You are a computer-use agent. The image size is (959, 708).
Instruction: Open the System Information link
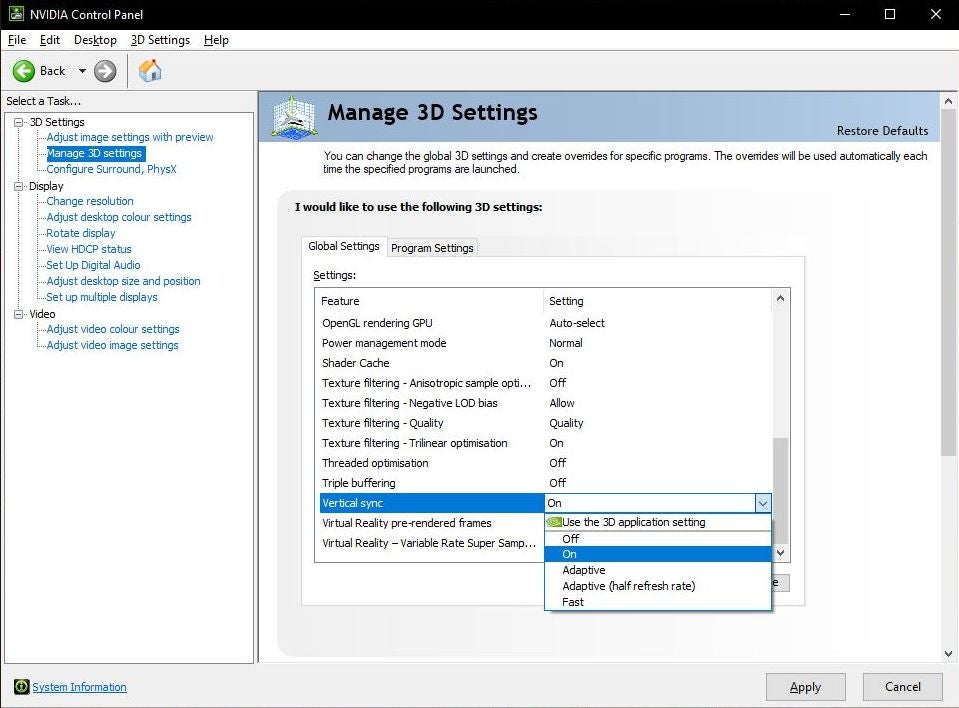(x=79, y=687)
